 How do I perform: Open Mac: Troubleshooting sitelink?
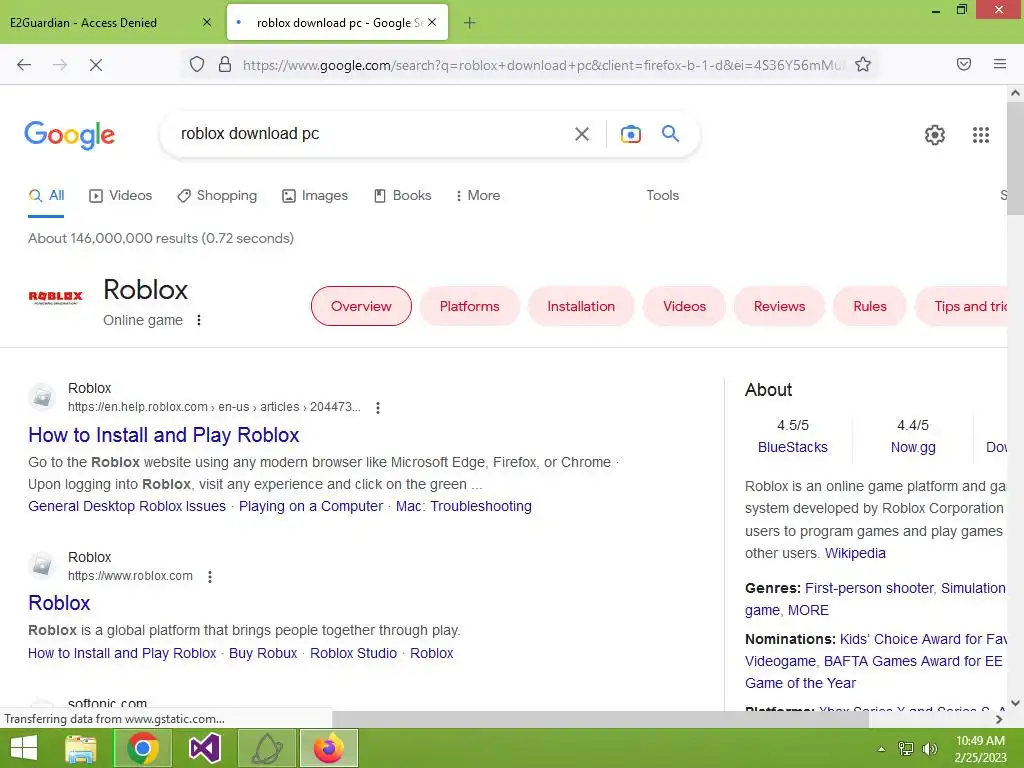point(464,506)
